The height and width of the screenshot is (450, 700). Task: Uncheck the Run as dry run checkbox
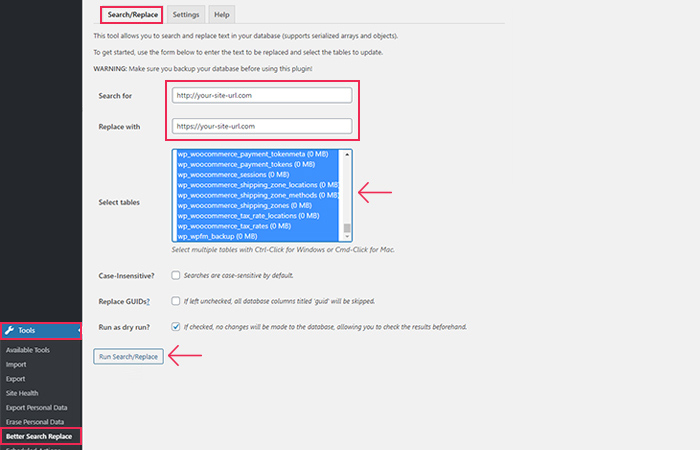tap(176, 326)
